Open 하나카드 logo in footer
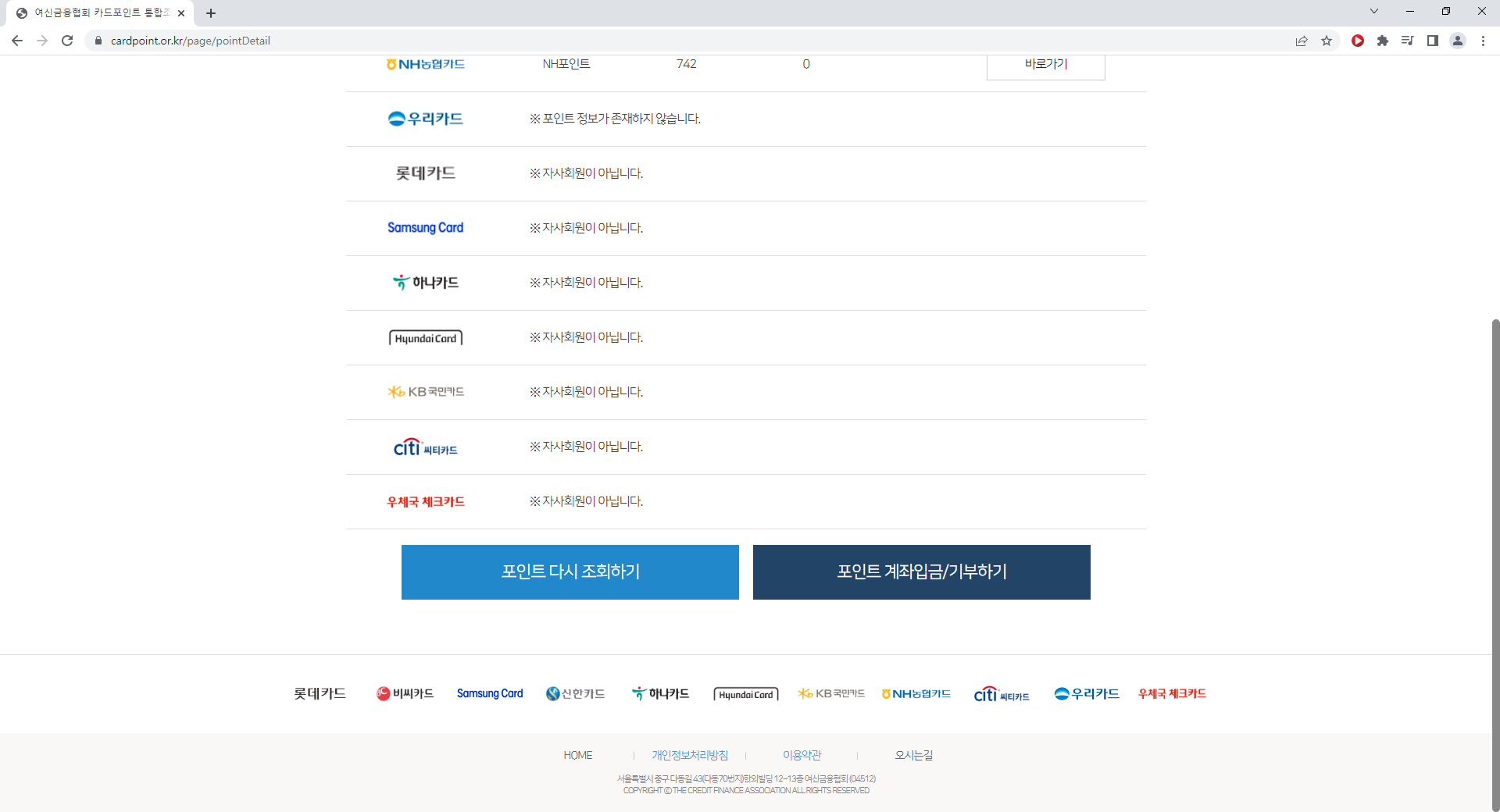1500x812 pixels. (661, 693)
